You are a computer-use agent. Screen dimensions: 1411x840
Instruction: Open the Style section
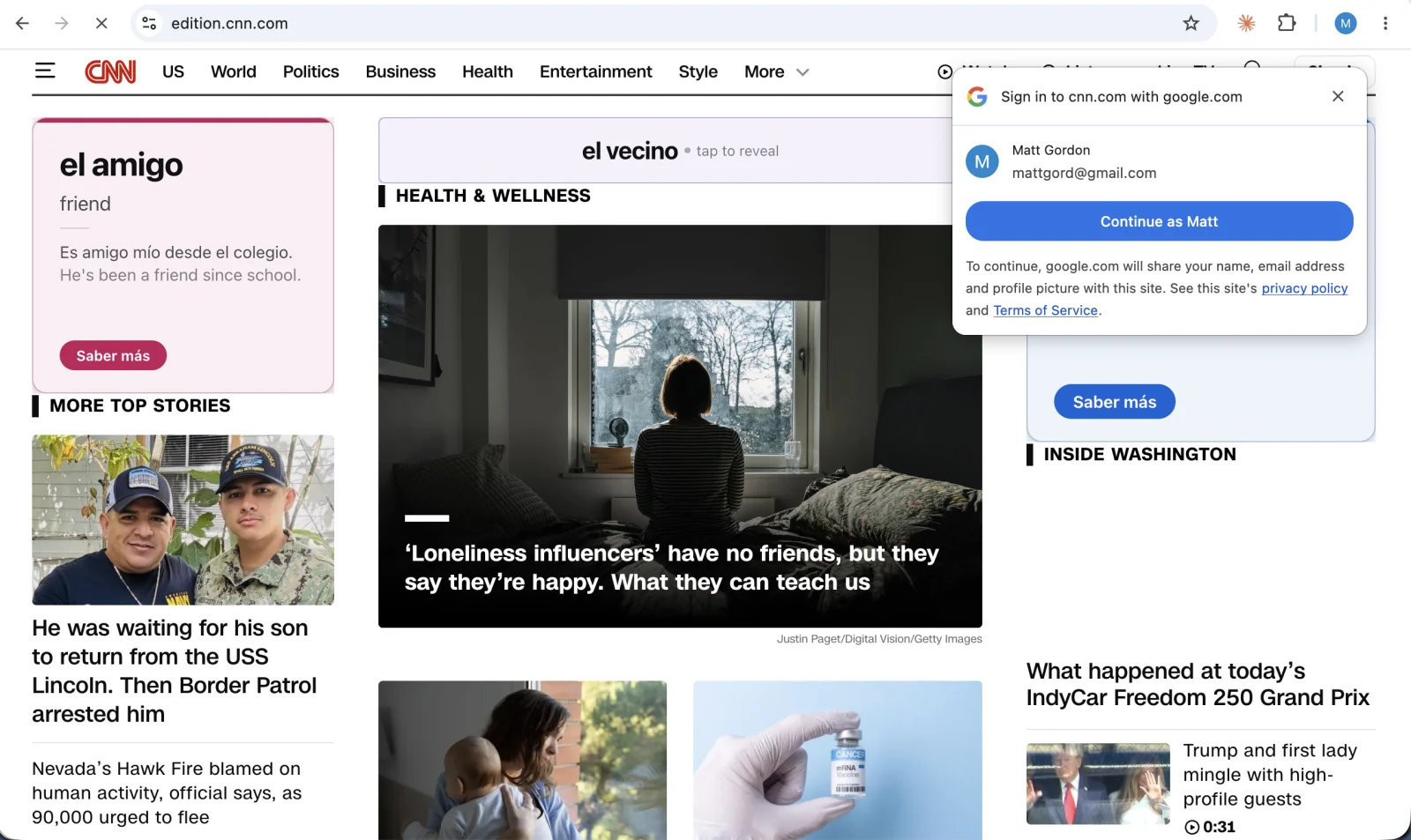[x=698, y=71]
